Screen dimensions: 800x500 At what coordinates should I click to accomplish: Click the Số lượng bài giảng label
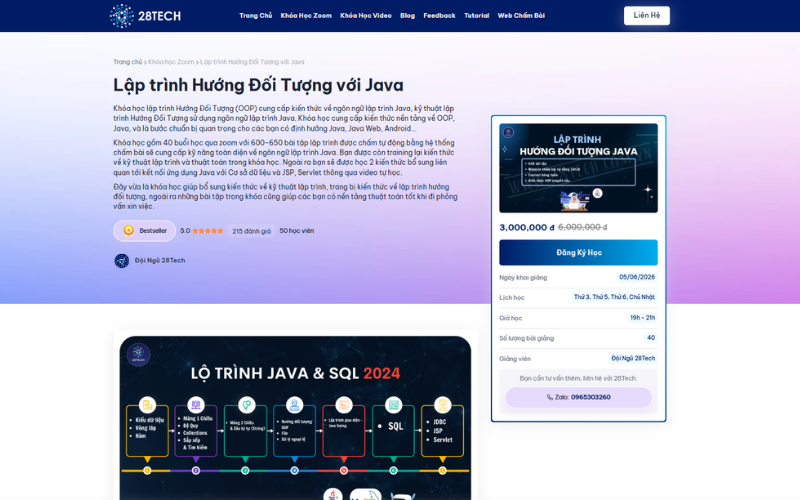point(527,338)
